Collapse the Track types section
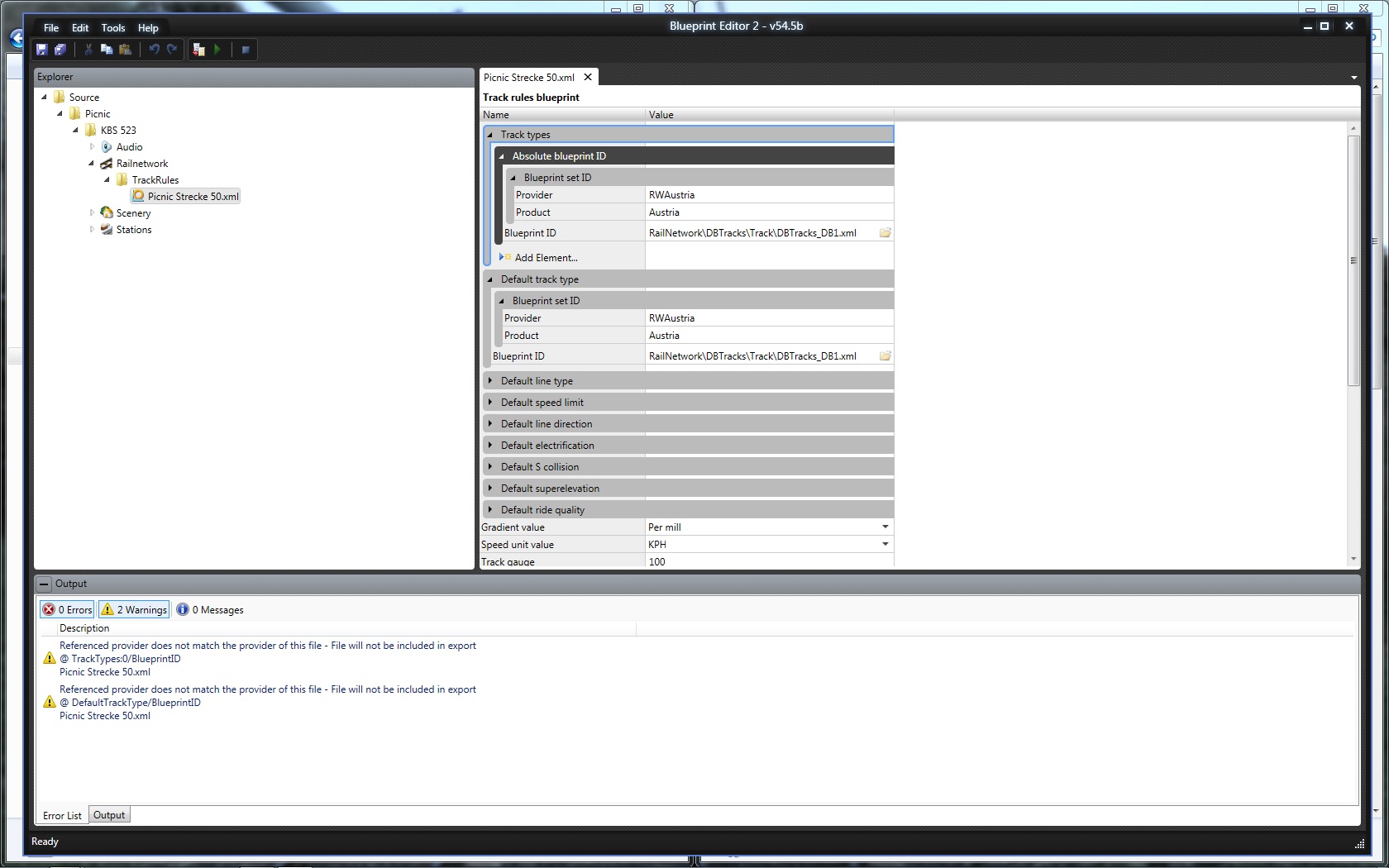Viewport: 1389px width, 868px height. pos(490,135)
